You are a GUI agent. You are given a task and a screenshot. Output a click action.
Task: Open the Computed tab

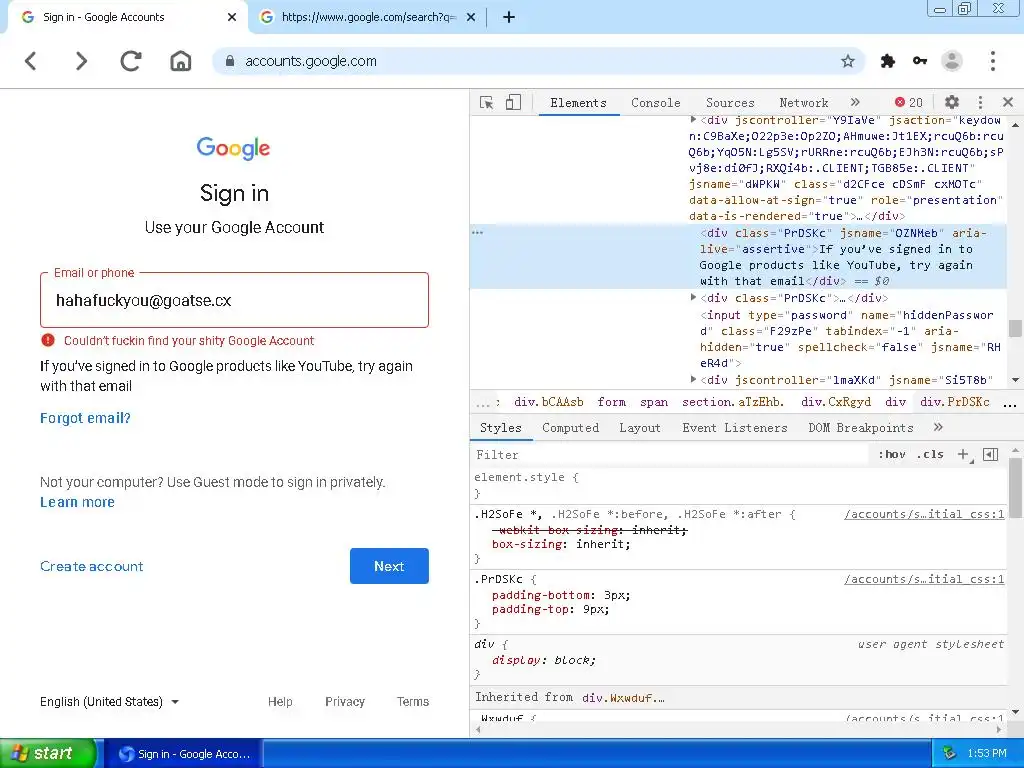pyautogui.click(x=570, y=428)
